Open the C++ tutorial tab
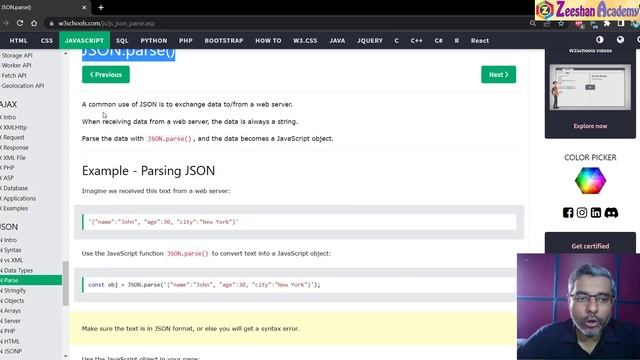 point(416,40)
